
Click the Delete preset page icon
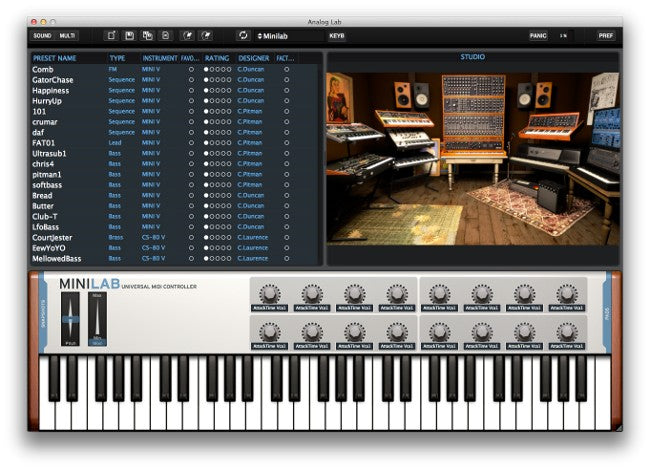(x=165, y=36)
